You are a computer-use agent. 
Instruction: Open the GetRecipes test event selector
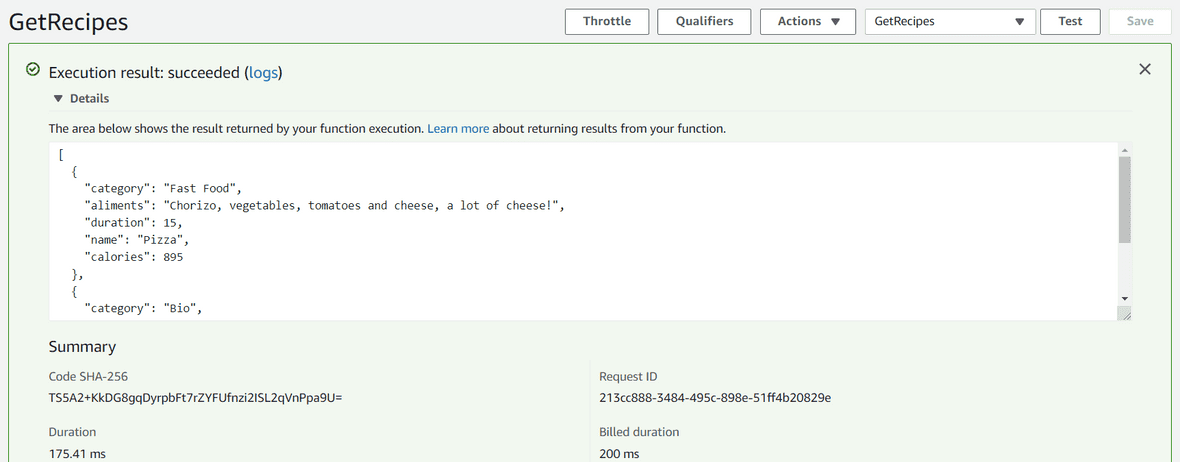(x=949, y=21)
